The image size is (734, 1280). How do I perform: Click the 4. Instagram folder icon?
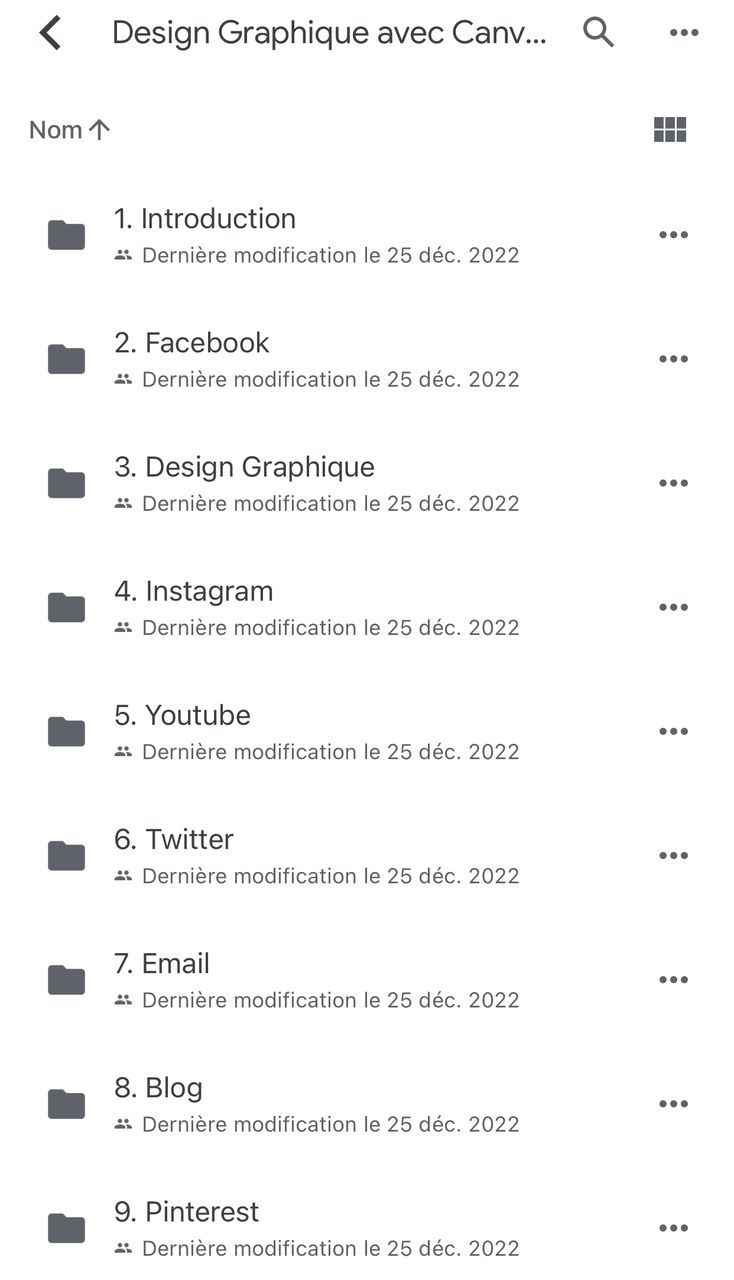(67, 607)
